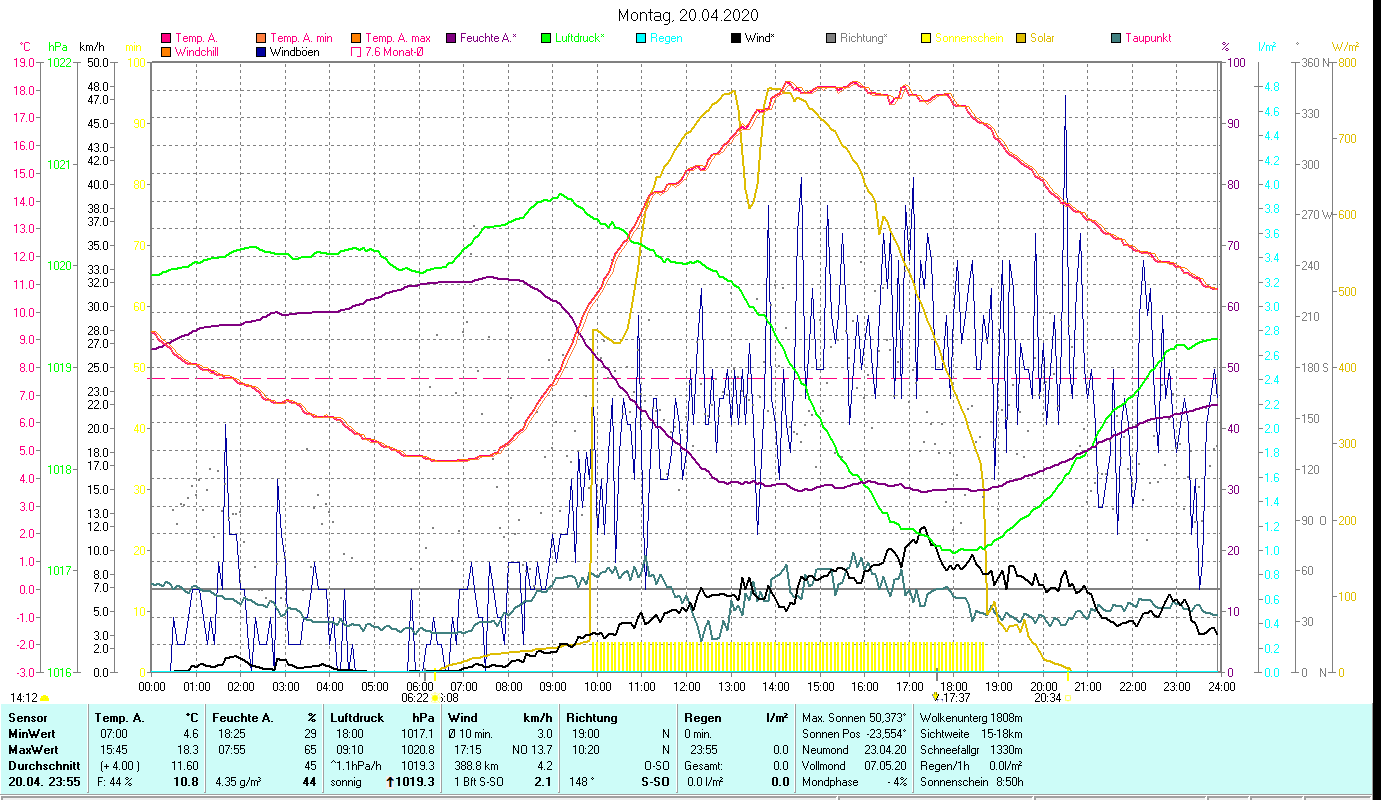Click the black Wind legend square
Viewport: 1381px width, 800px height.
click(736, 38)
